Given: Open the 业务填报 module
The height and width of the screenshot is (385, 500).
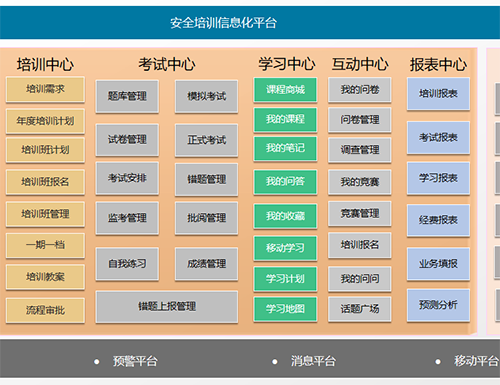Looking at the screenshot, I should pos(438,264).
